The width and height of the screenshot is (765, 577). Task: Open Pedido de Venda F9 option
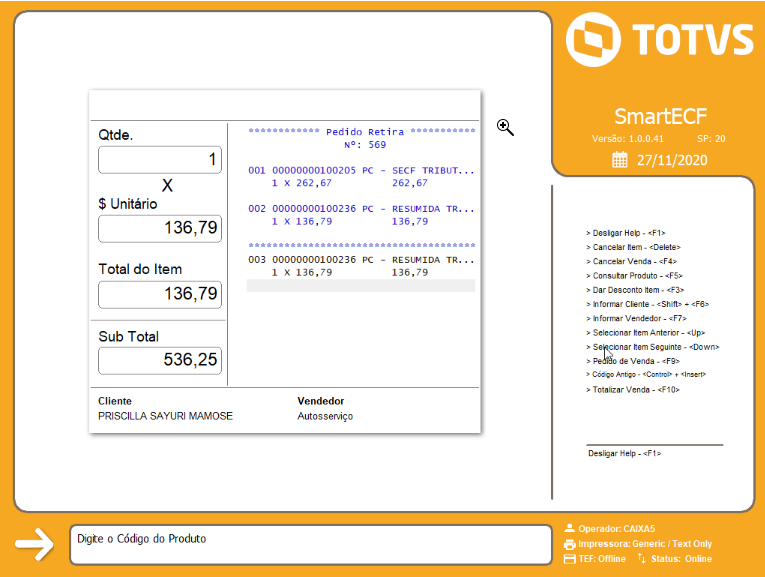[x=633, y=361]
